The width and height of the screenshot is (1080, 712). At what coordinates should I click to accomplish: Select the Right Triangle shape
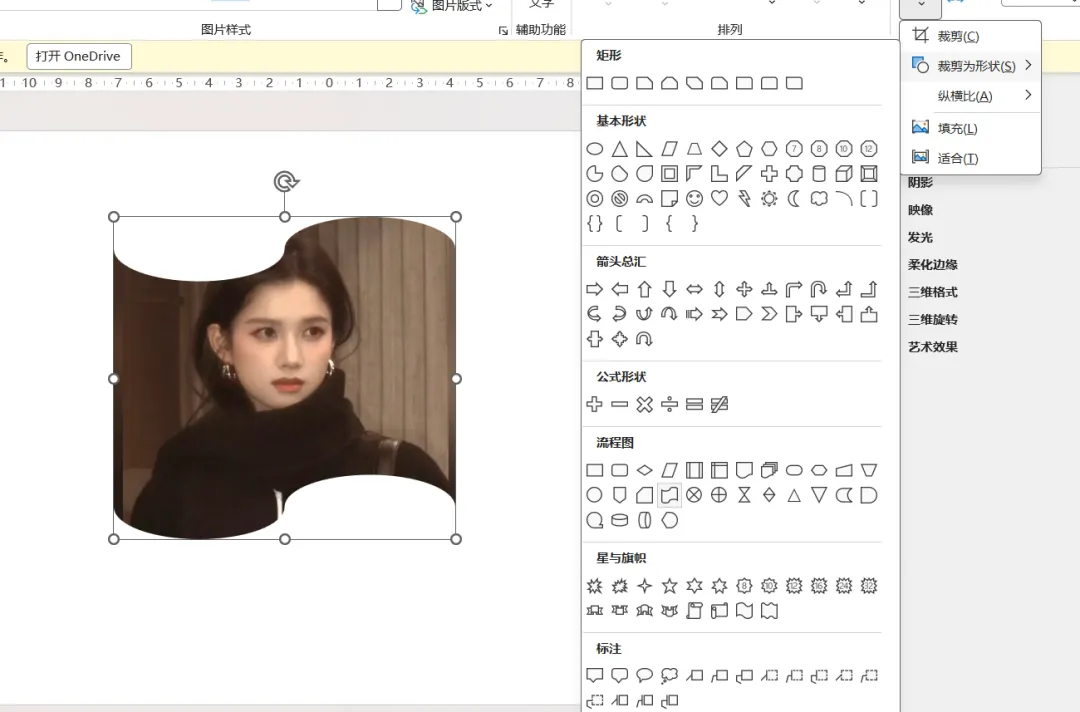645,149
